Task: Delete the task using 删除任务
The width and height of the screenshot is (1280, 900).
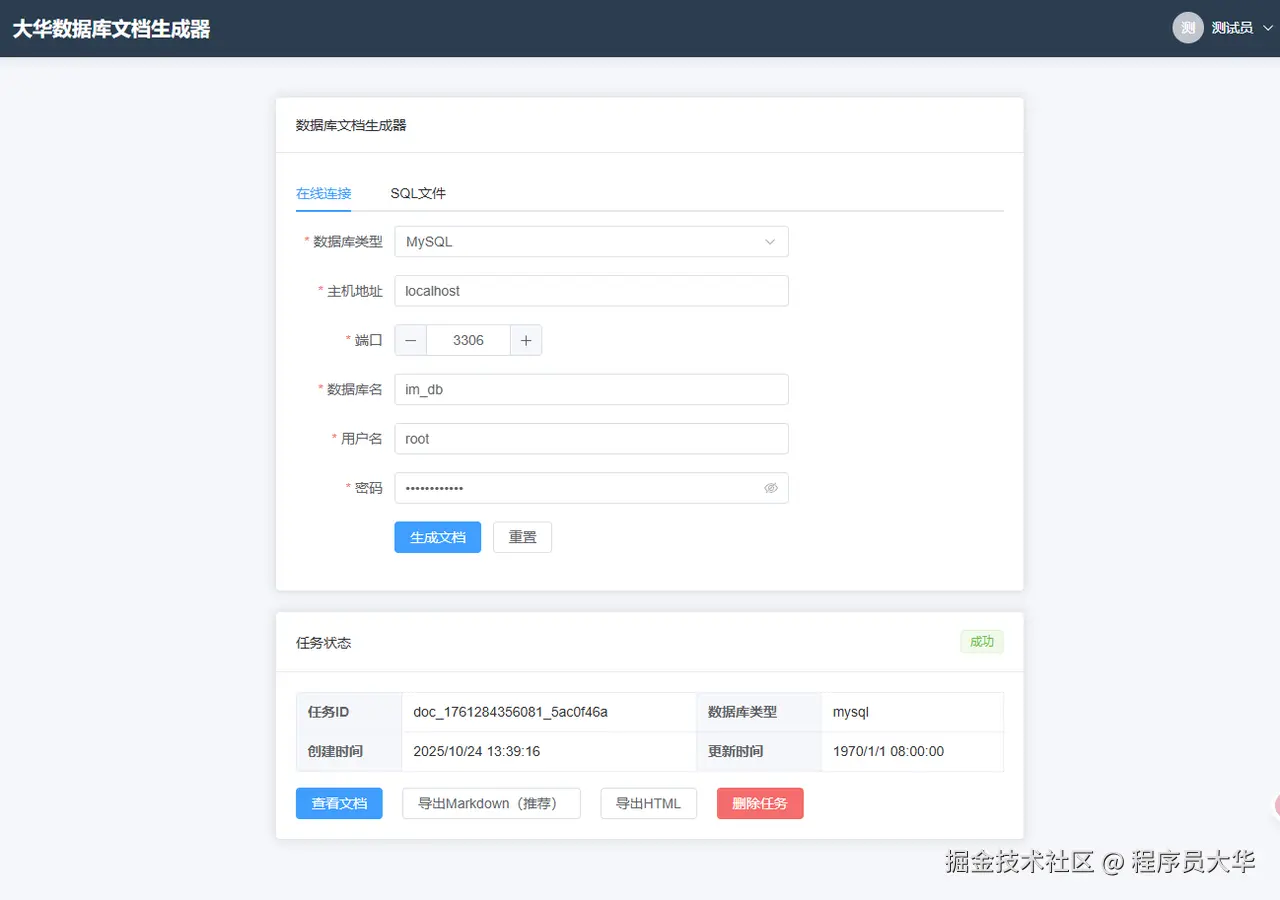Action: 760,803
